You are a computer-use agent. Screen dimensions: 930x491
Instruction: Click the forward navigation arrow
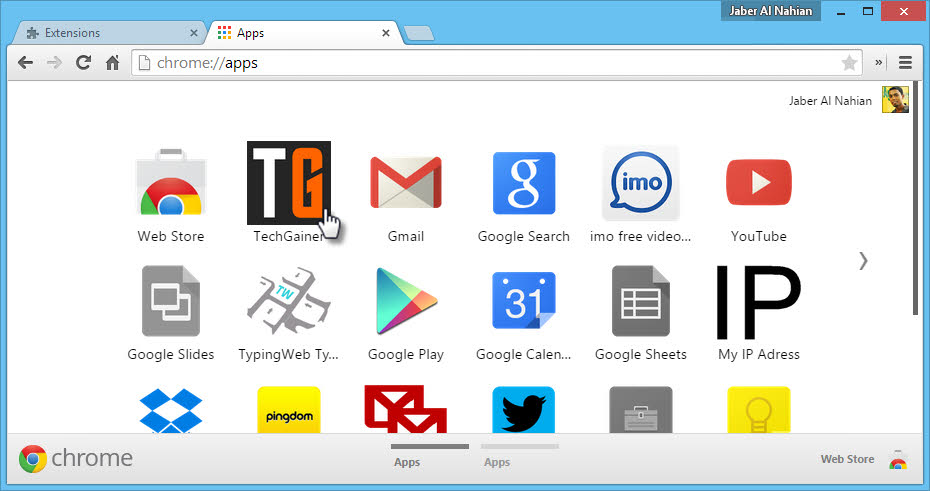54,62
